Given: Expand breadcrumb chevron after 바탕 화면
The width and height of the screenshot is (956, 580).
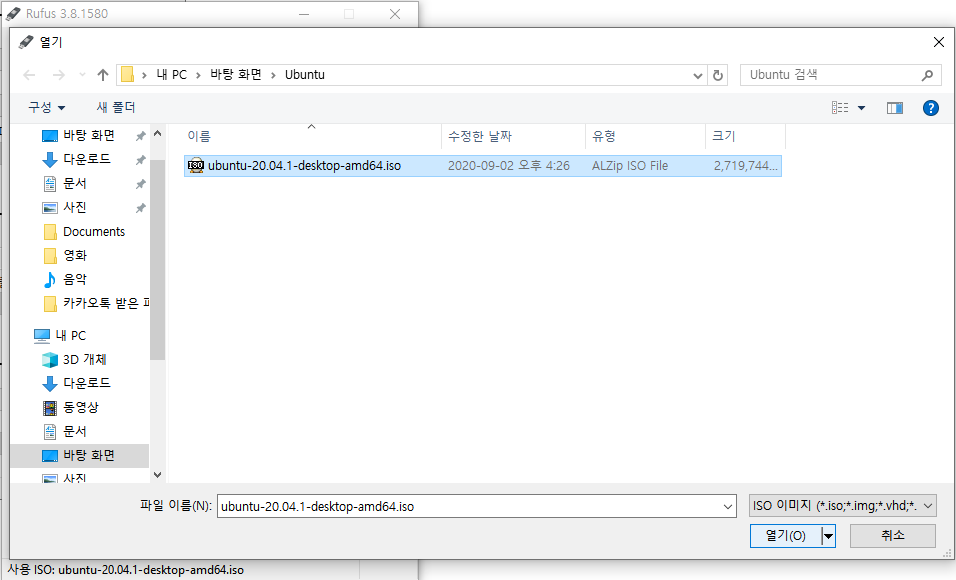Looking at the screenshot, I should 273,76.
